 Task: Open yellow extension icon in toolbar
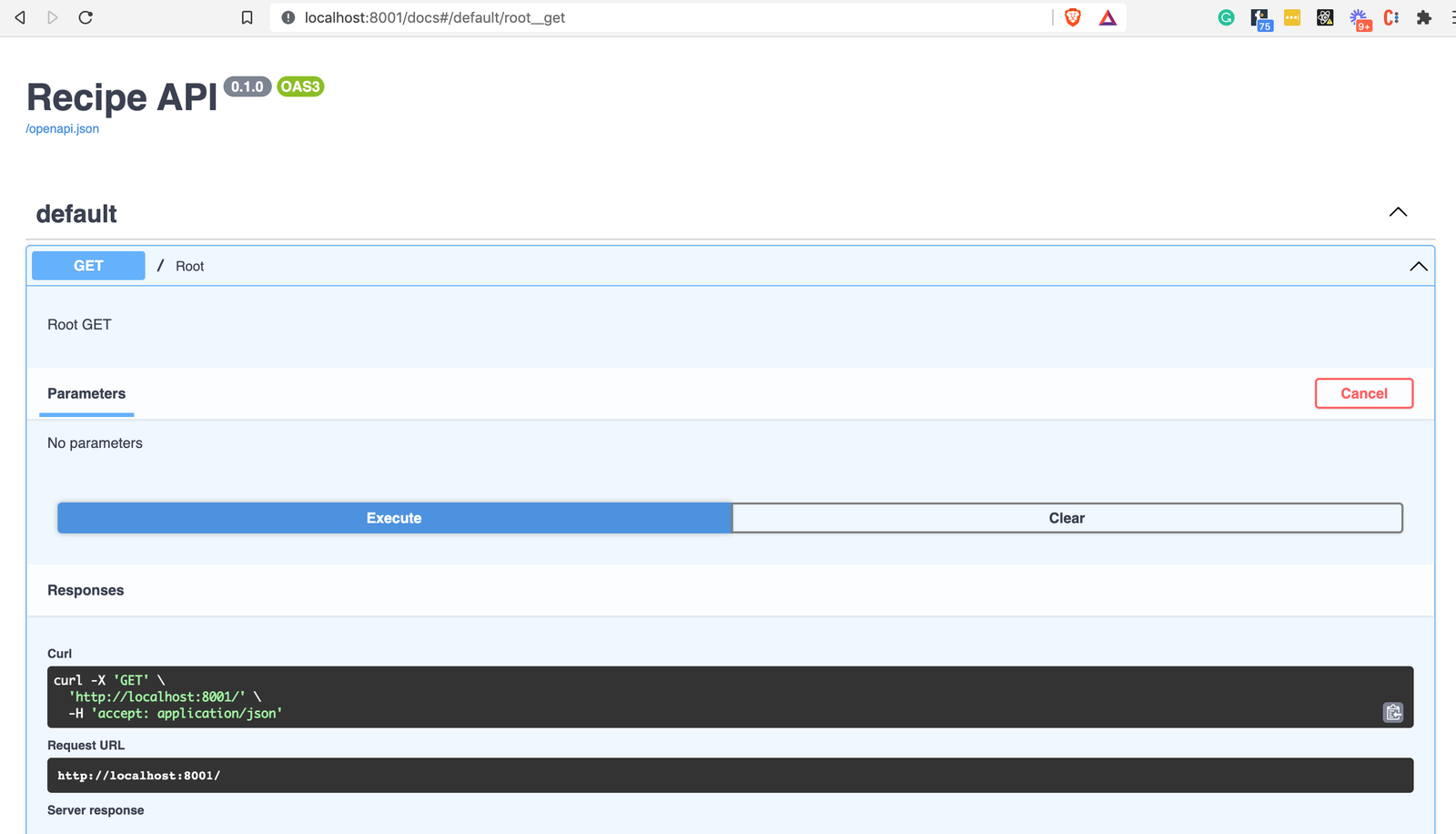pos(1292,17)
